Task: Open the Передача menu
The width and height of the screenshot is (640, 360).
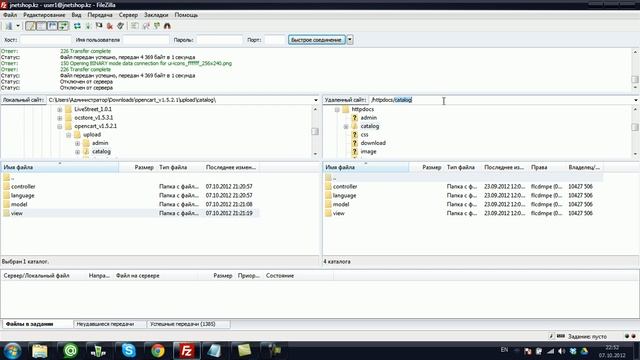Action: [x=100, y=15]
